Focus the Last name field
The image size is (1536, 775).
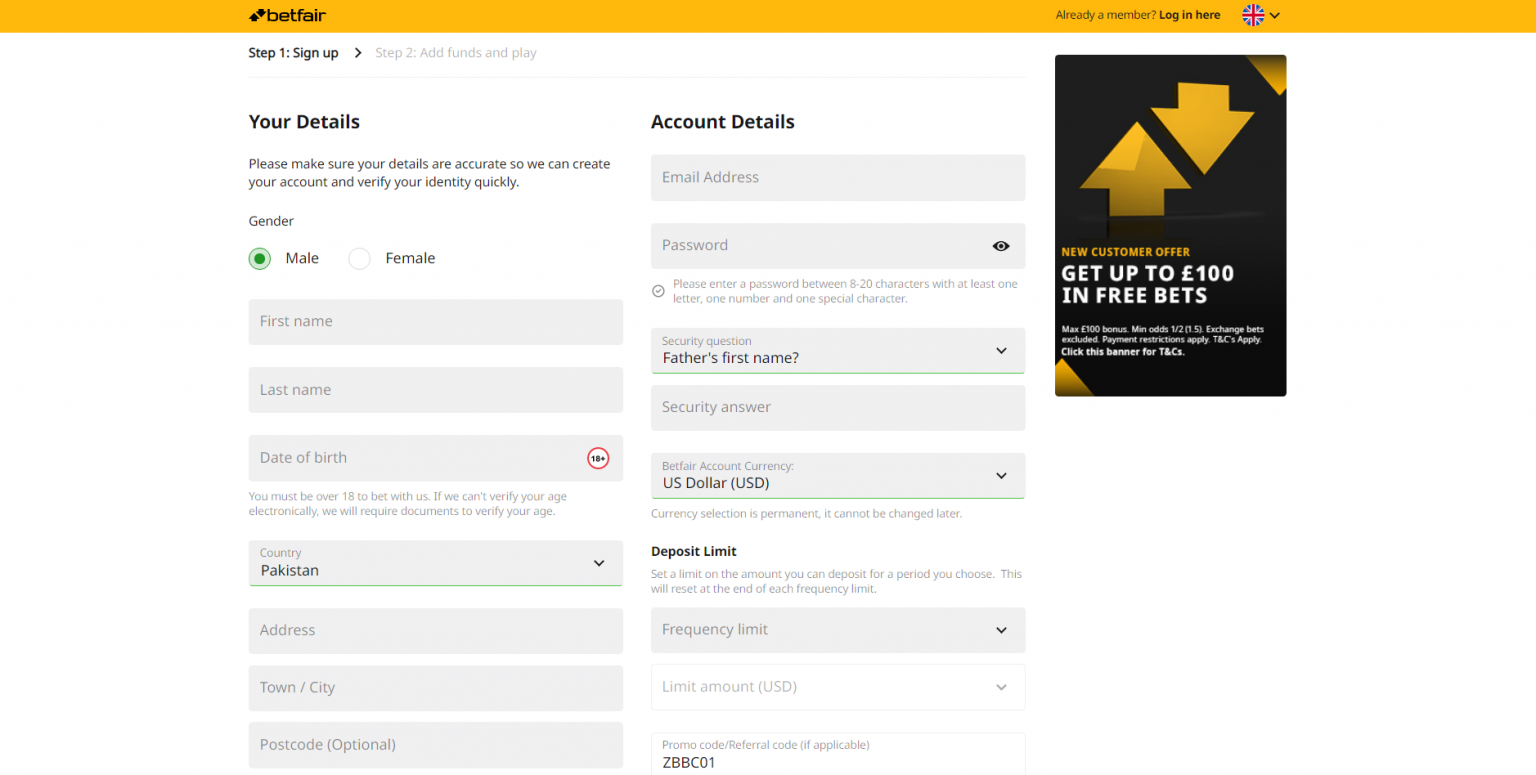click(x=435, y=390)
